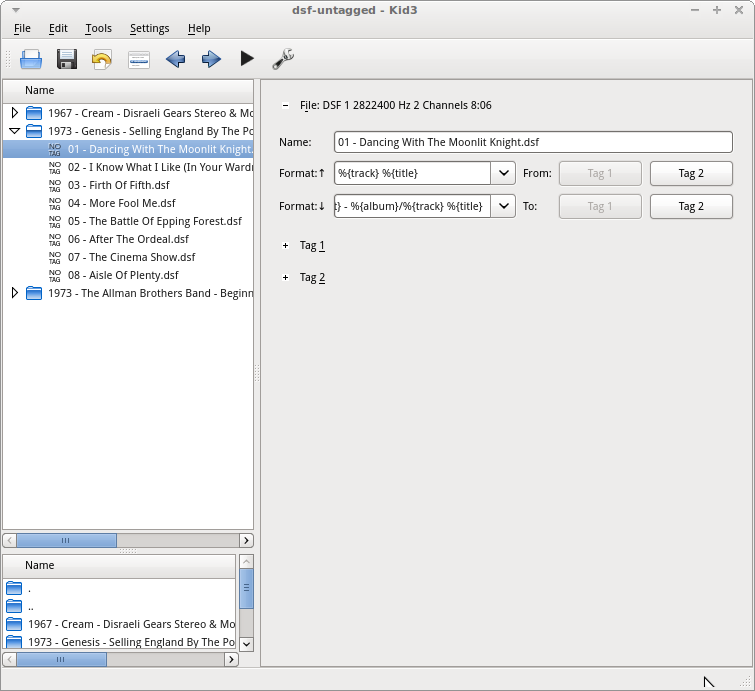Screen dimensions: 755x691
Task: Open the Edit menu
Action: [x=58, y=28]
